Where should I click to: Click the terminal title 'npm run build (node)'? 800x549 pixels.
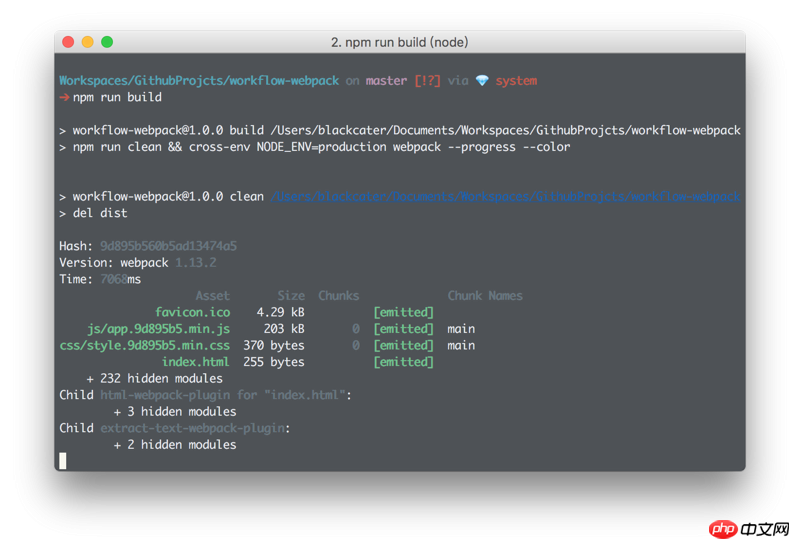(399, 42)
